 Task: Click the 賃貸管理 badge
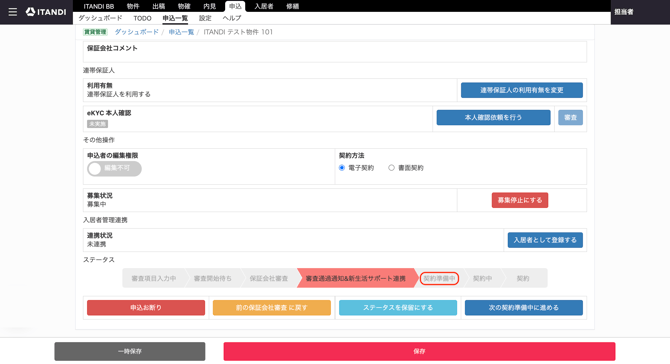95,32
